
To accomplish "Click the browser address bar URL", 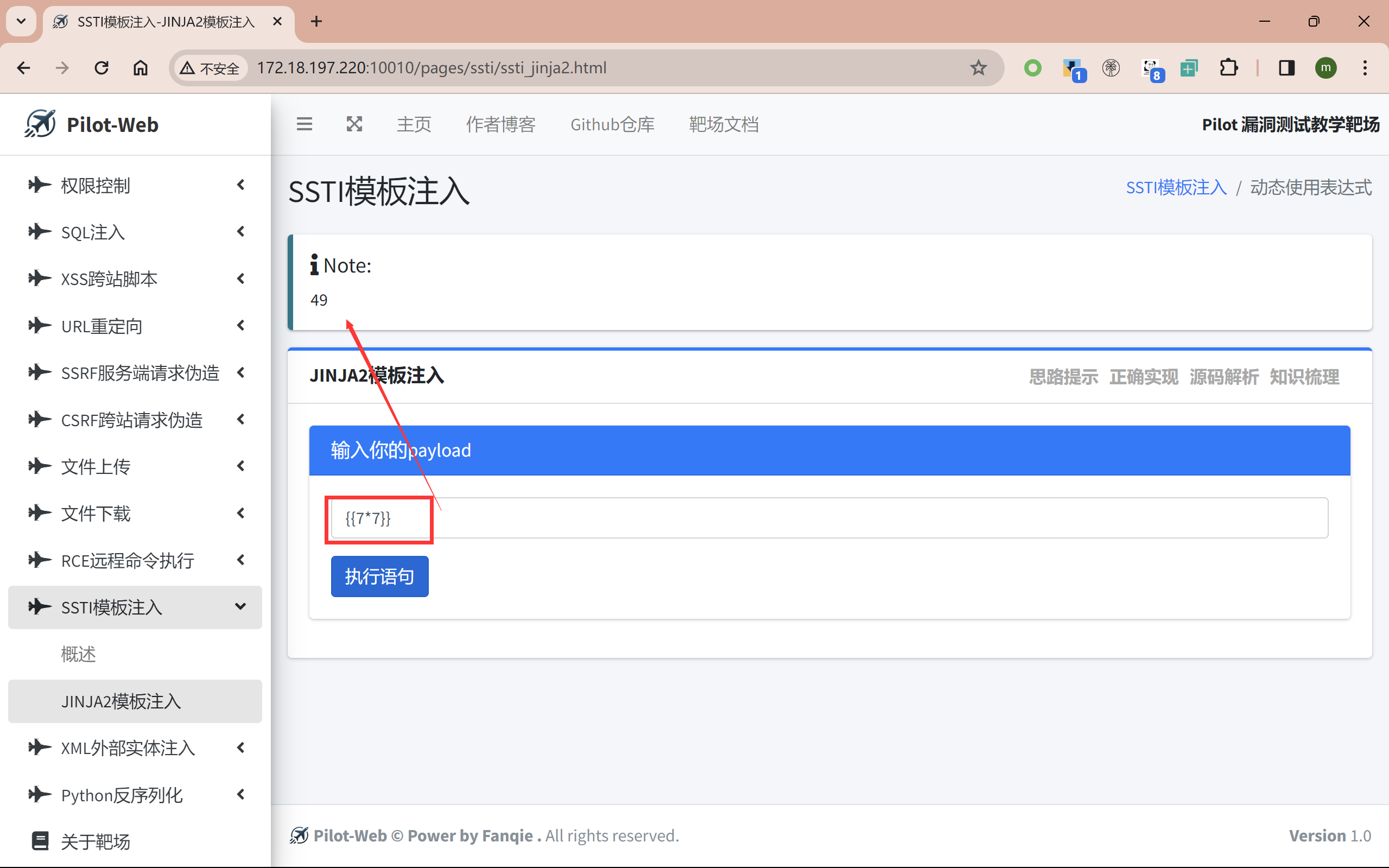I will tap(432, 68).
